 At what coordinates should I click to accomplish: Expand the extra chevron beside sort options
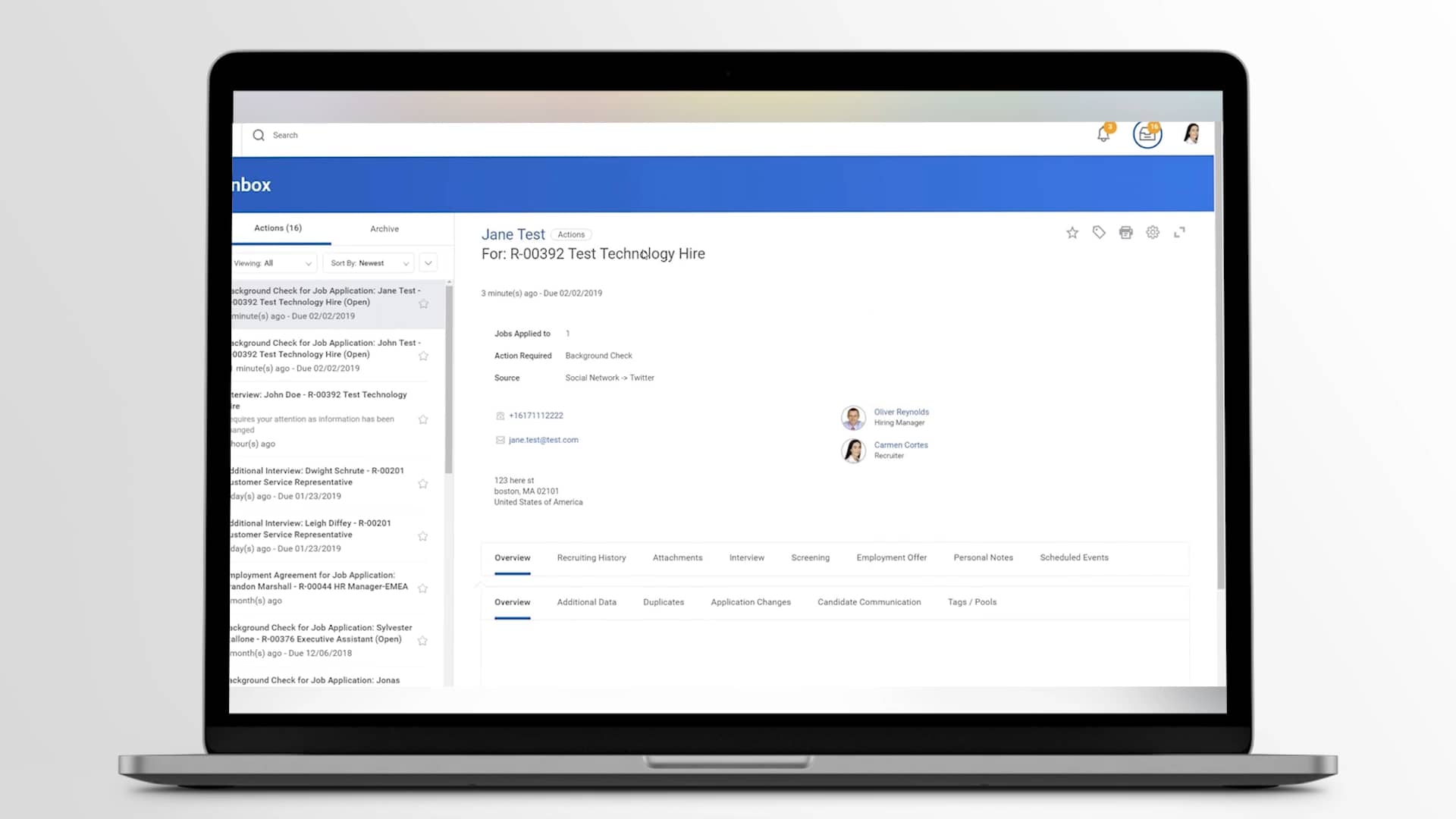pos(428,262)
